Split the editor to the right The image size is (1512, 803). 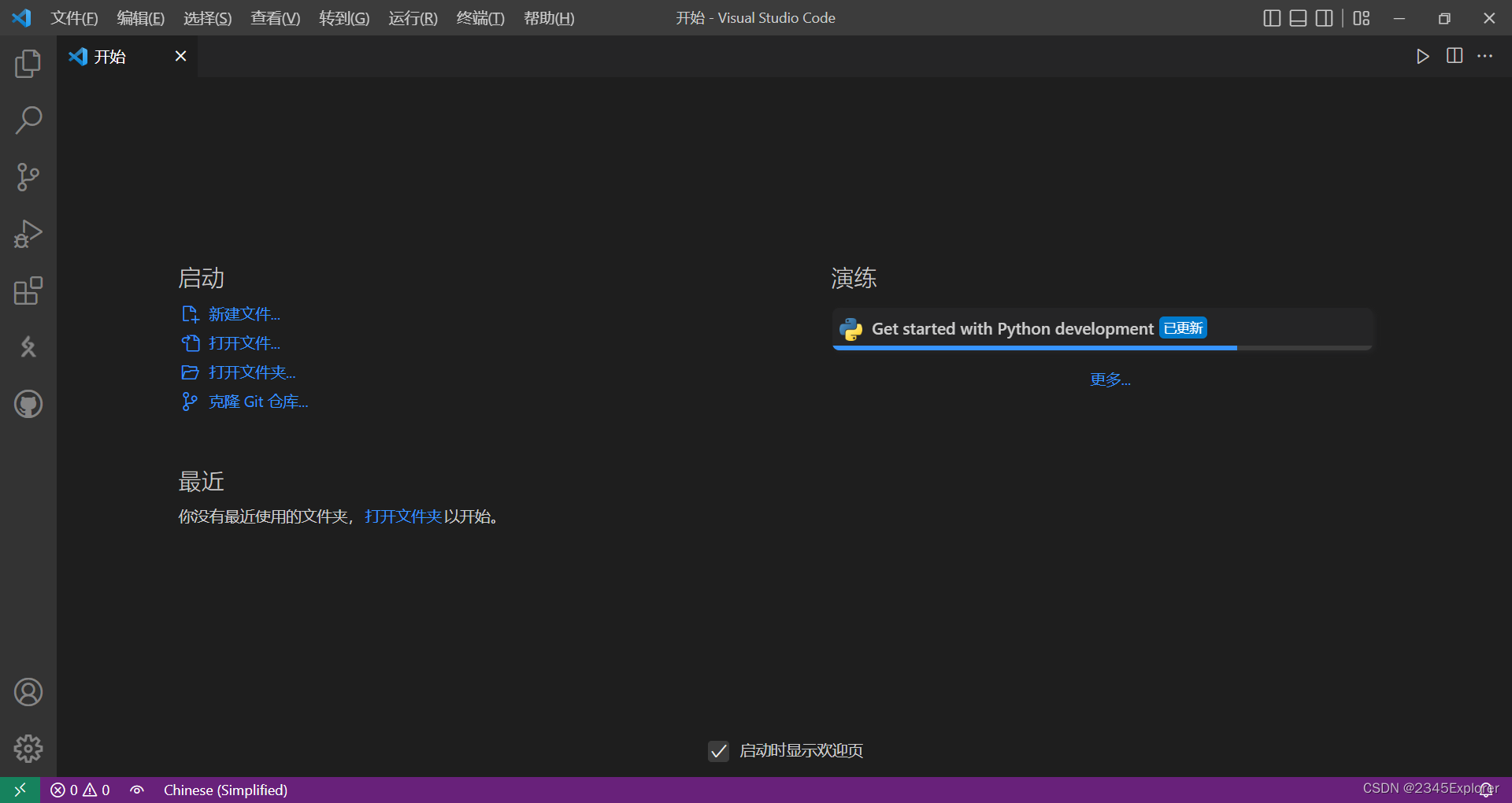point(1454,56)
